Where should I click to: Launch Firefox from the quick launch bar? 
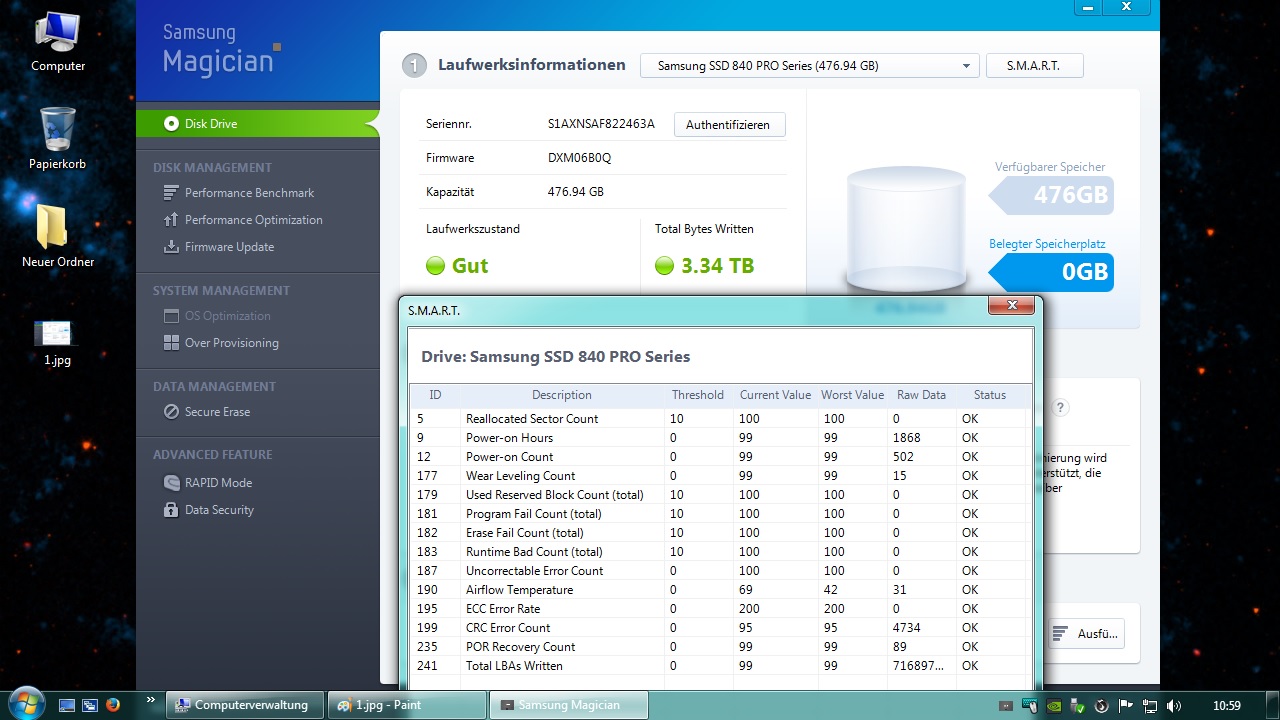113,705
